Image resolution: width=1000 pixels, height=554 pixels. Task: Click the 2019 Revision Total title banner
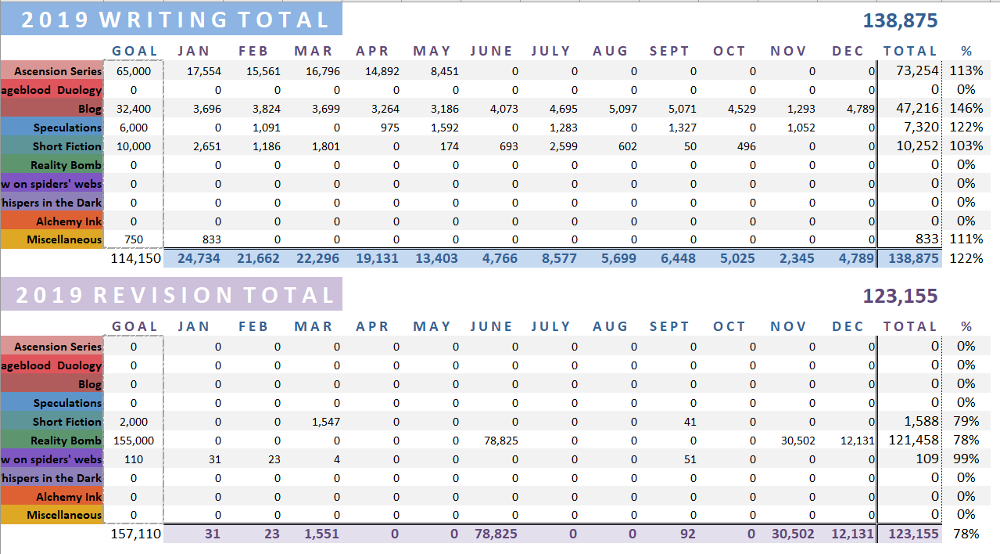(171, 294)
